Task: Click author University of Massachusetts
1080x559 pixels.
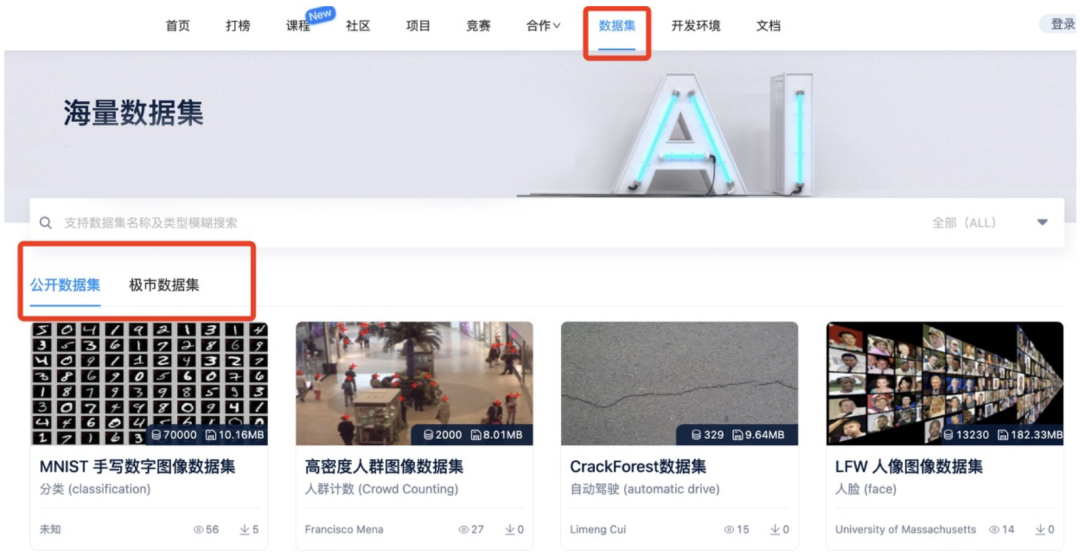Action: 905,529
